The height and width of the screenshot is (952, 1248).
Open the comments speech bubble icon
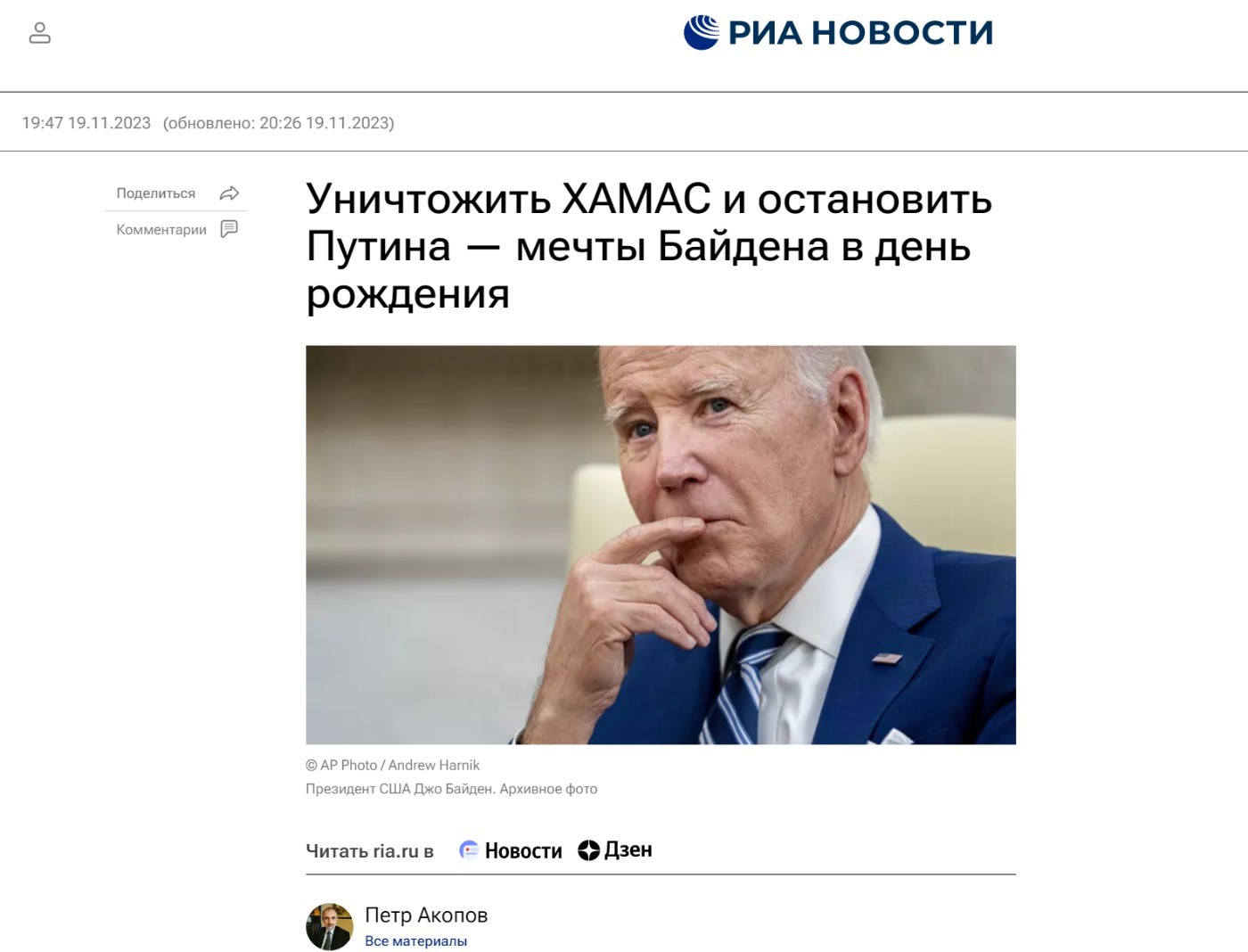(229, 229)
